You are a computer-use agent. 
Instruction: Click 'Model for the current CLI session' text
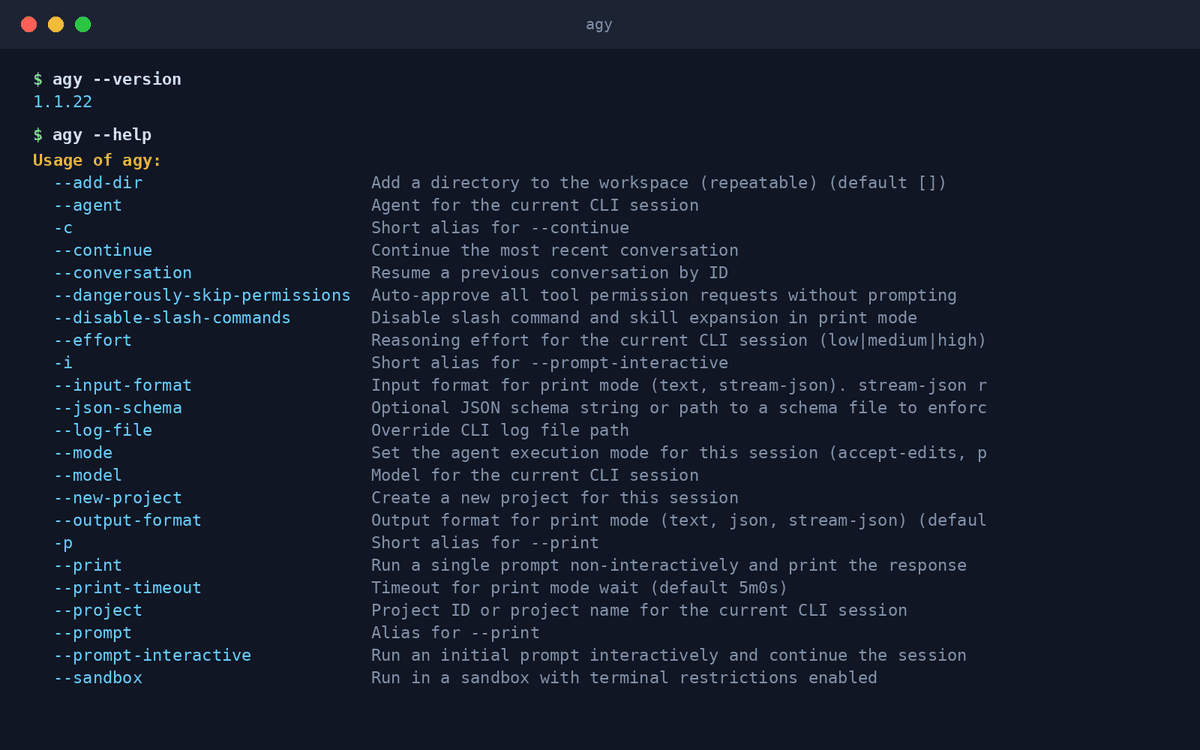(x=535, y=475)
